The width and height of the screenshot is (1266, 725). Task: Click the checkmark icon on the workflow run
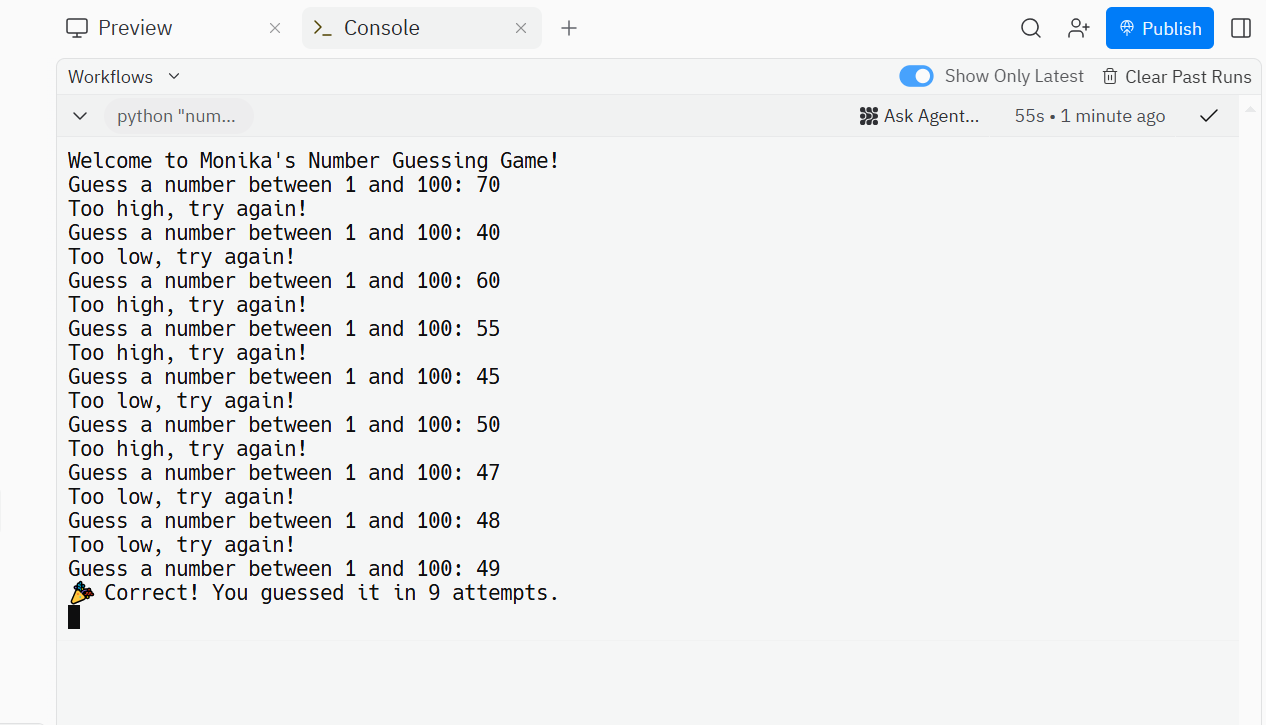1208,115
